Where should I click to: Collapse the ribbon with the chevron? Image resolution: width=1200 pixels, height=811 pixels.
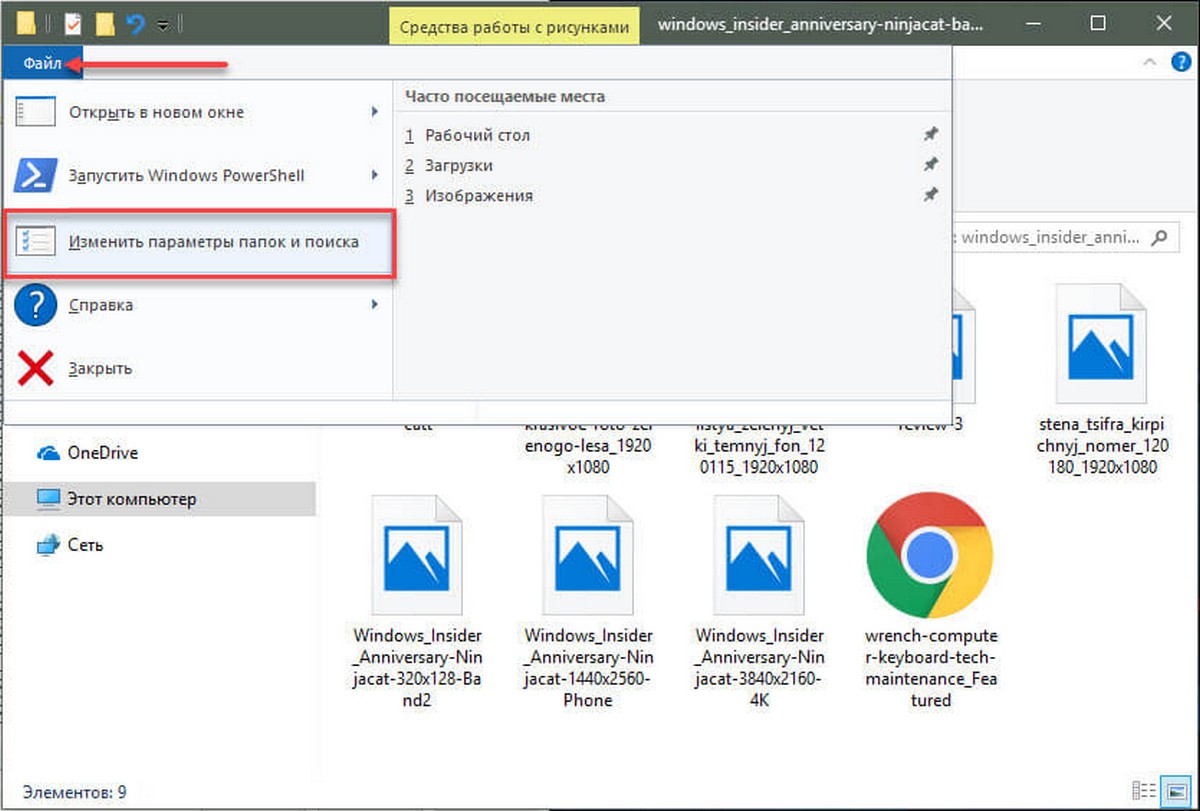[x=1151, y=63]
